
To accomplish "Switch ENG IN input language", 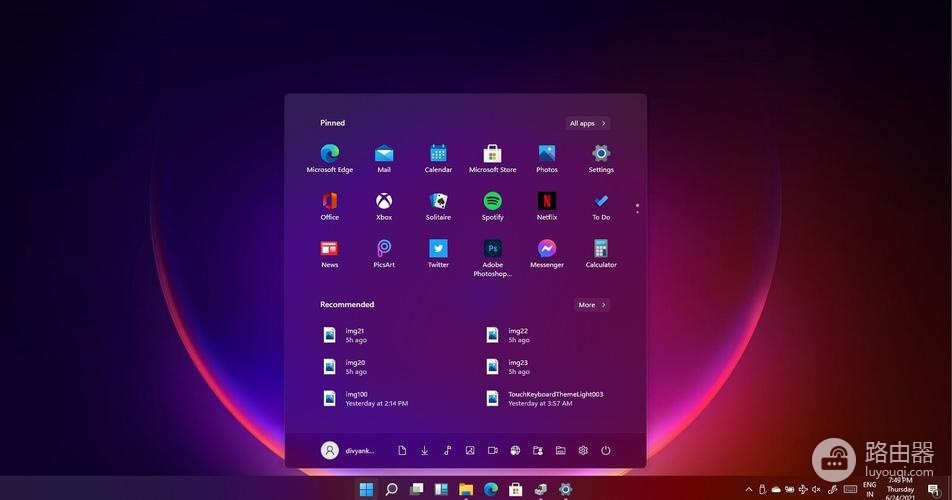I will click(x=869, y=489).
